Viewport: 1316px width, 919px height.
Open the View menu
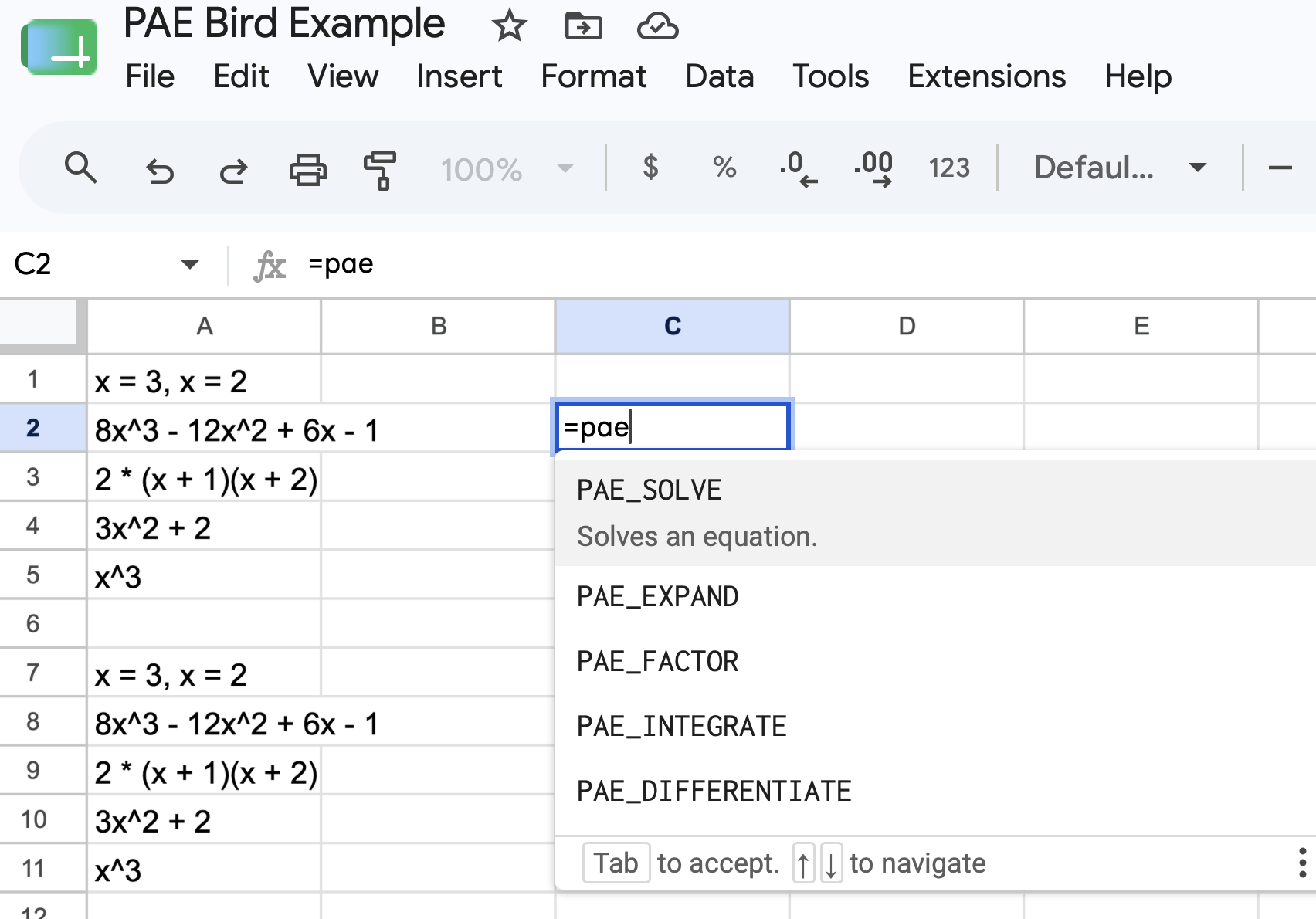[343, 76]
